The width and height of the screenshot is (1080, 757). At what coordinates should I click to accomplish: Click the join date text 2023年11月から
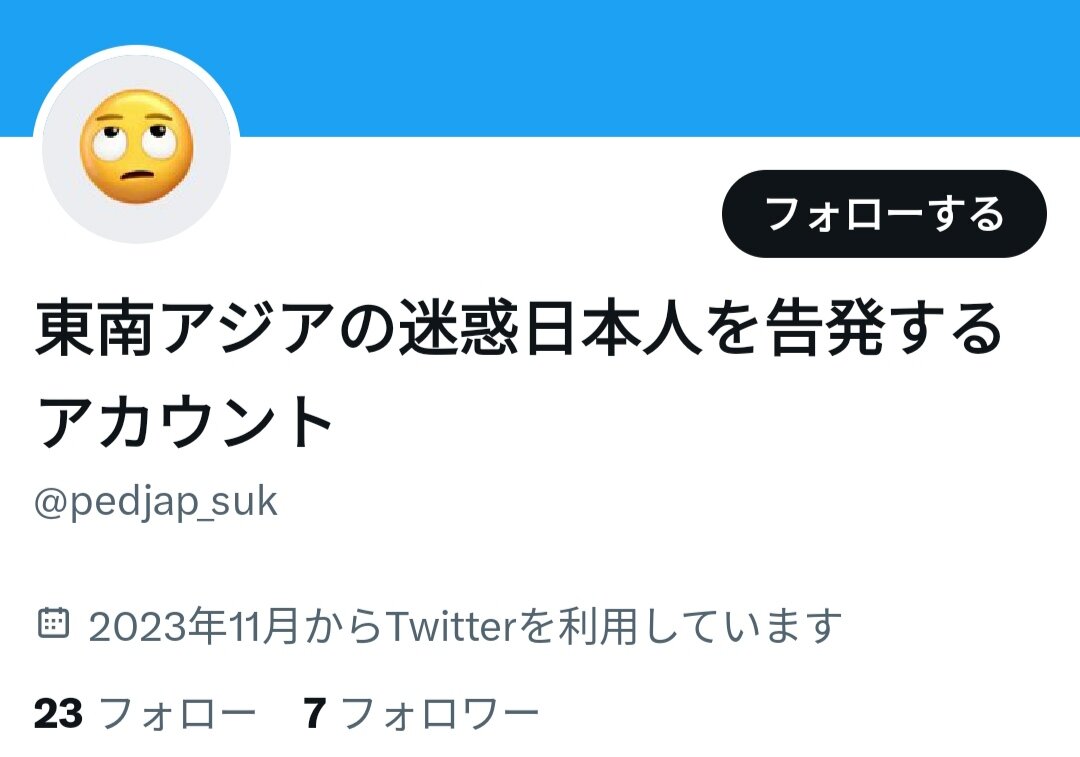pyautogui.click(x=234, y=625)
